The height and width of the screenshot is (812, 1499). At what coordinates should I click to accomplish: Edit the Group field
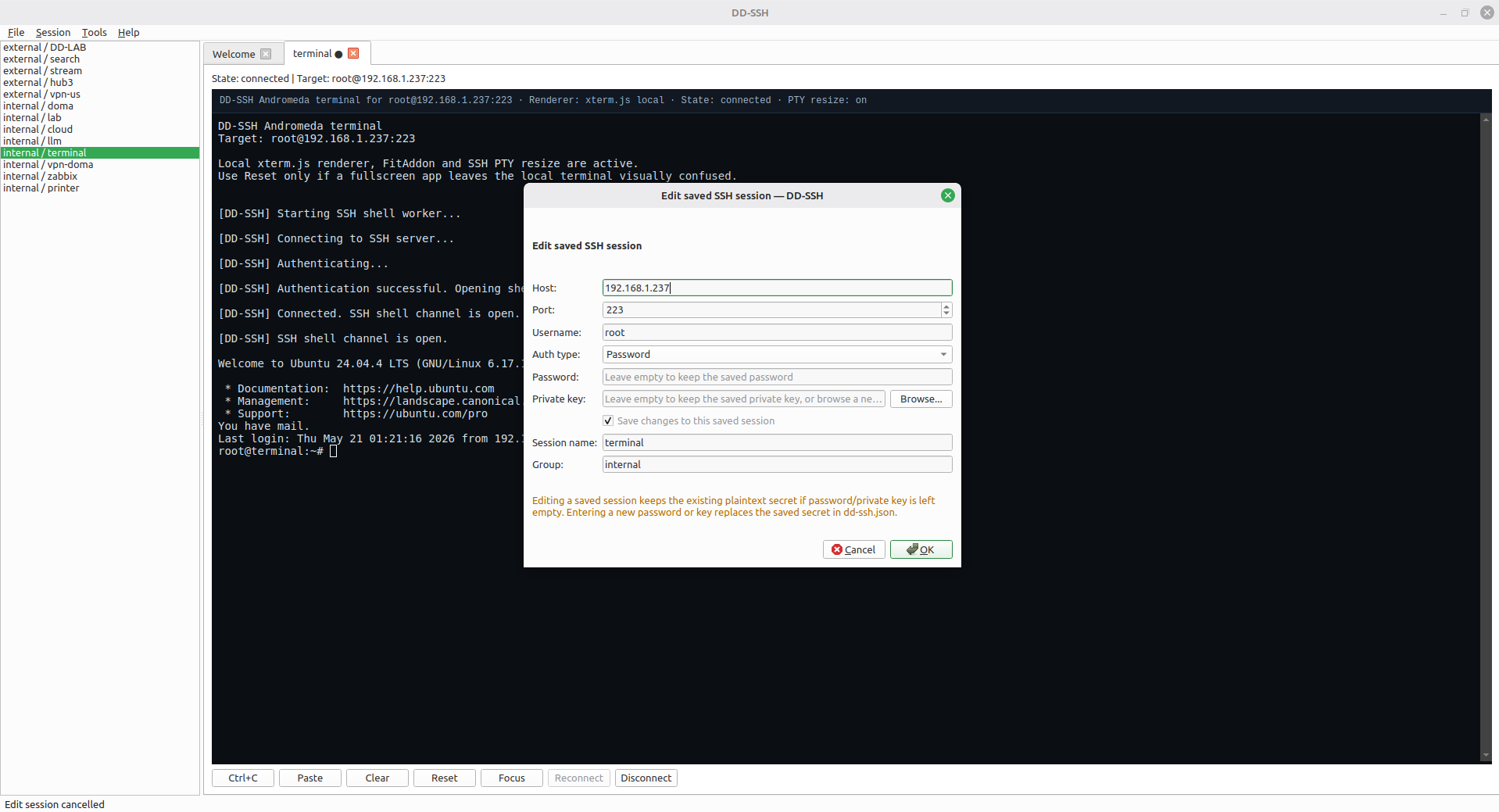click(777, 464)
